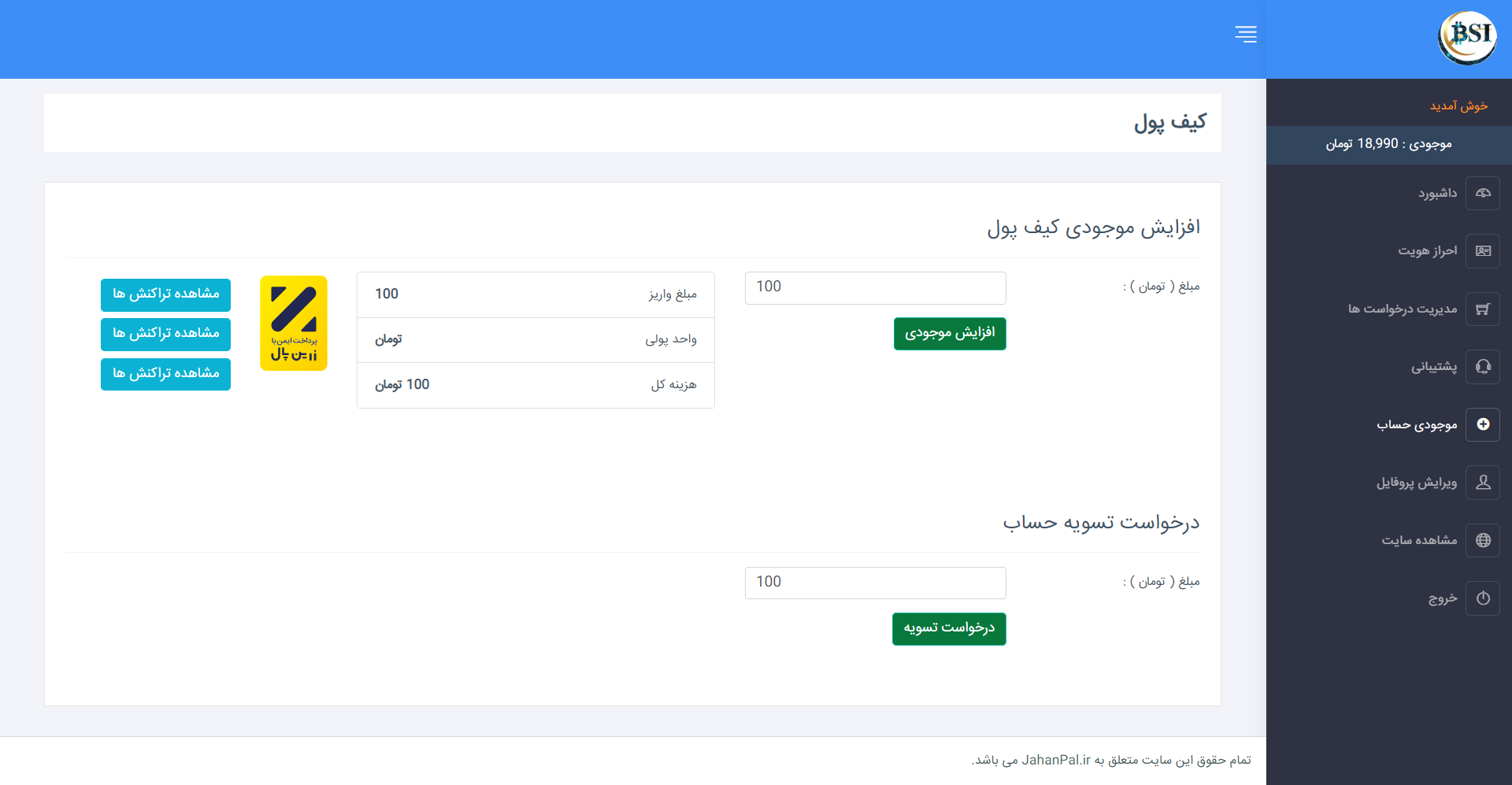Click the BSI logo in the header
The image size is (1512, 785).
(1467, 38)
